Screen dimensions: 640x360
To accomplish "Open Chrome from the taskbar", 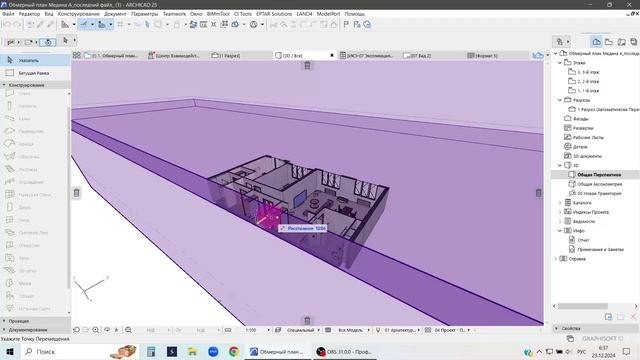I will (234, 351).
